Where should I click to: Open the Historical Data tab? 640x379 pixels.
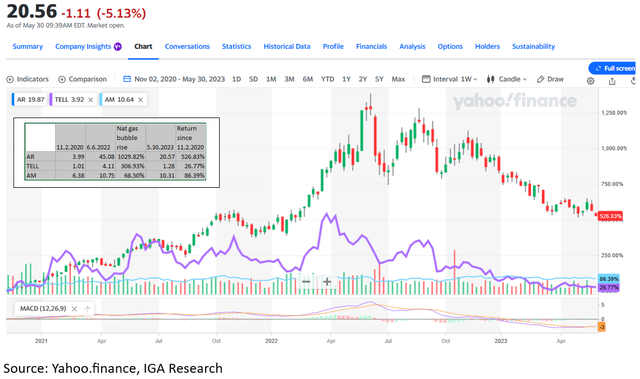tap(287, 47)
